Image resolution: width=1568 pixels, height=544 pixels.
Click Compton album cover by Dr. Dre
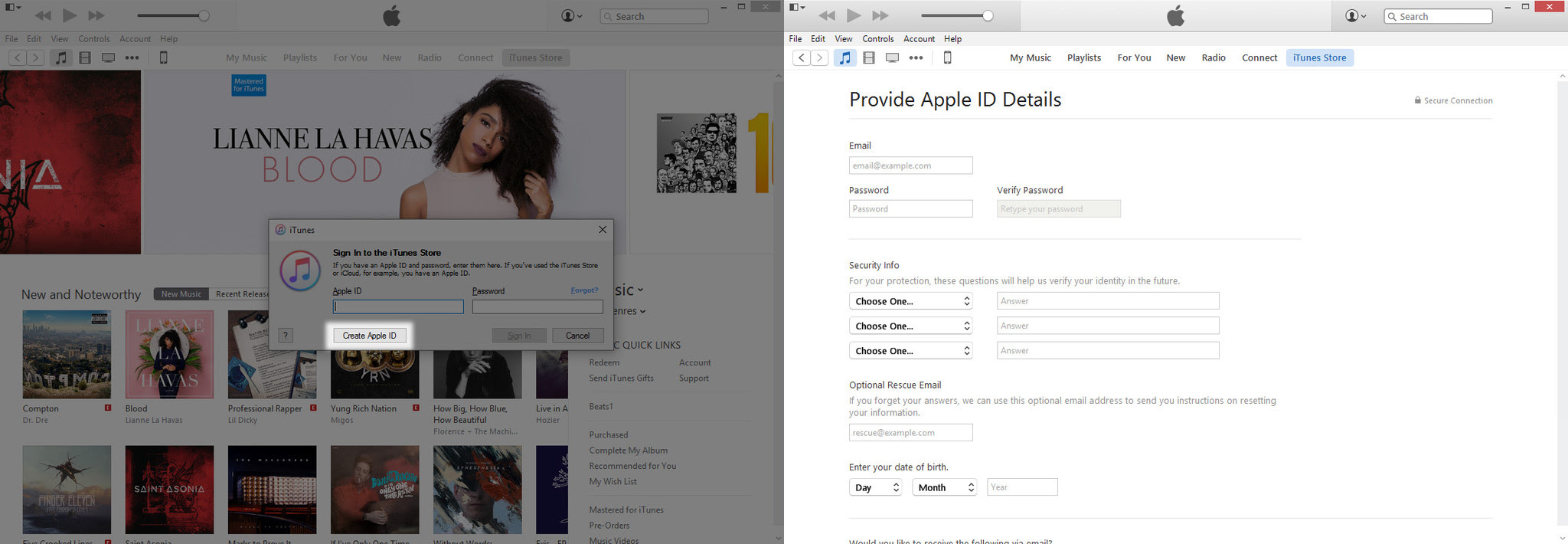pos(67,355)
